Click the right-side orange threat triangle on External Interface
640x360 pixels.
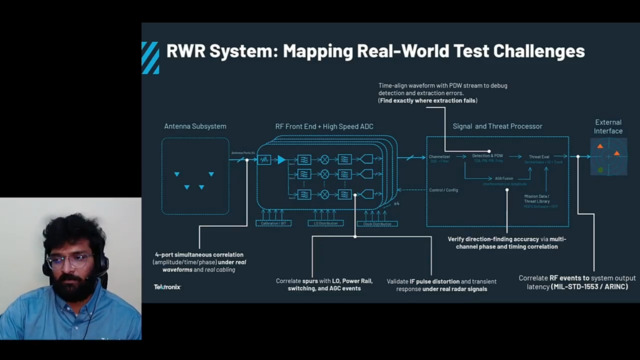pos(617,153)
